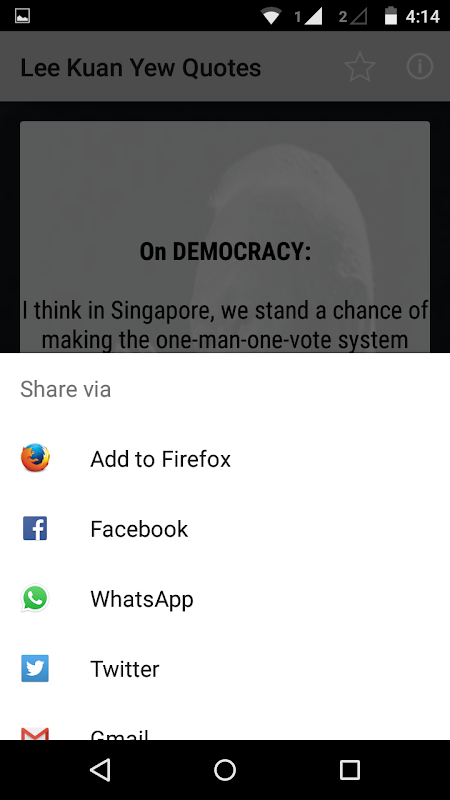Tap the picture notification icon in status bar

point(22,16)
